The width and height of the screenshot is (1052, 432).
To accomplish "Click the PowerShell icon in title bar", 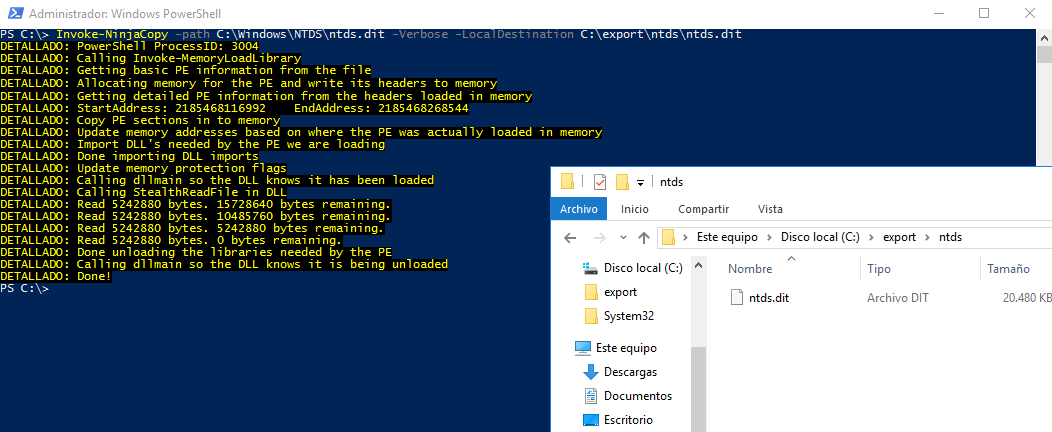I will 13,13.
